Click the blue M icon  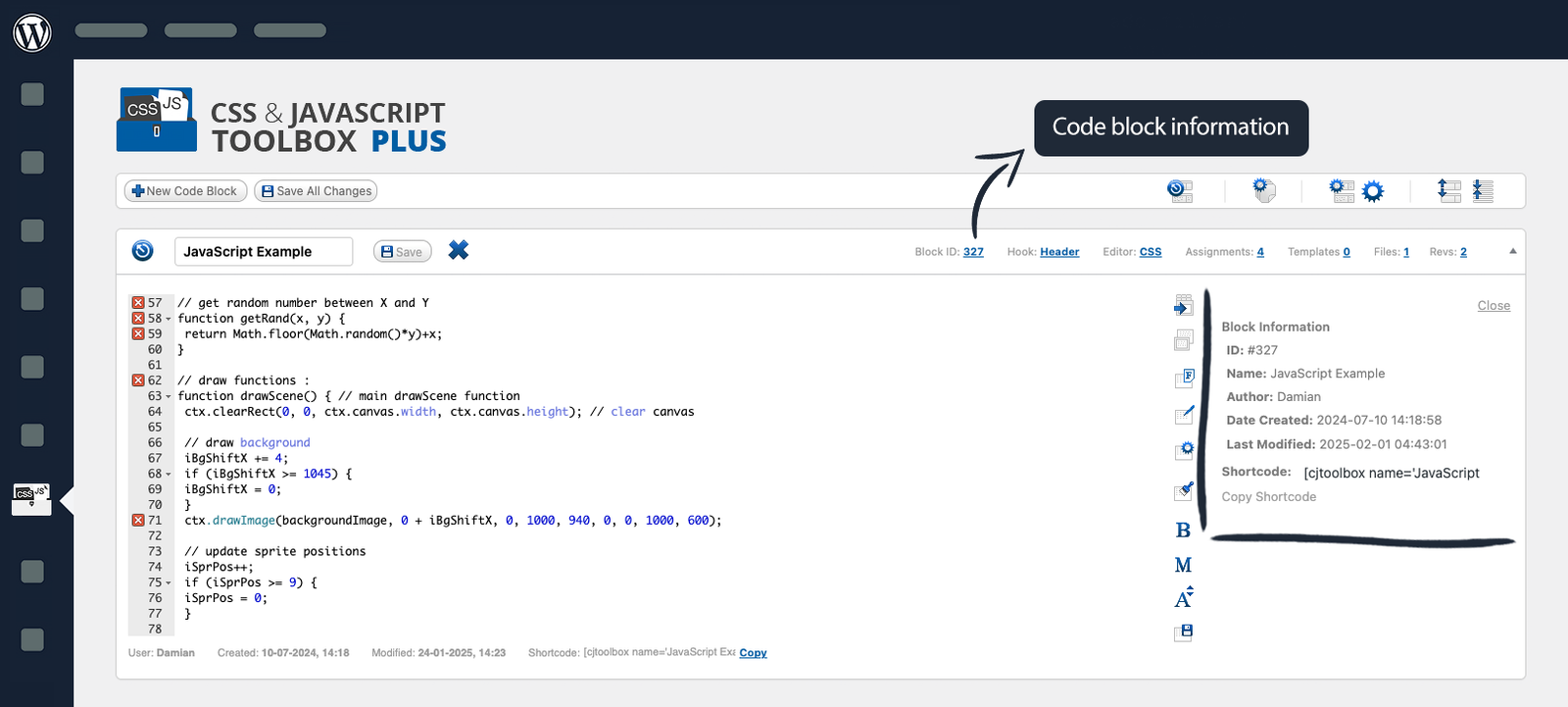[x=1183, y=565]
